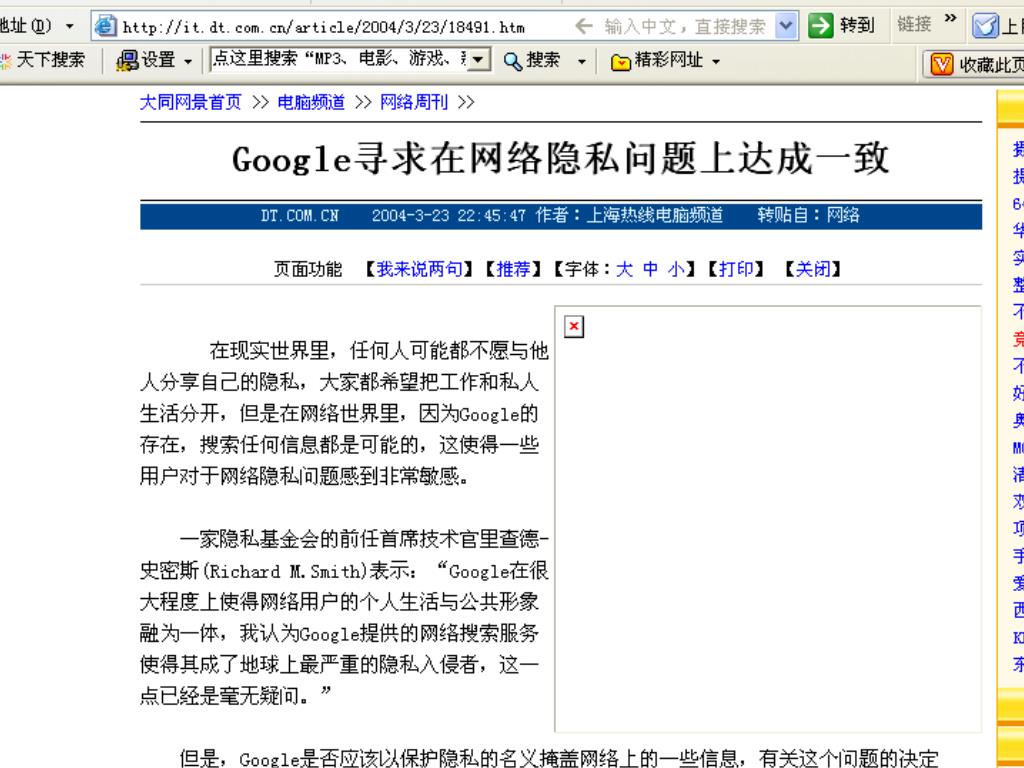Click the 输入中文，直接搜索 field
Image resolution: width=1024 pixels, height=768 pixels.
[684, 26]
